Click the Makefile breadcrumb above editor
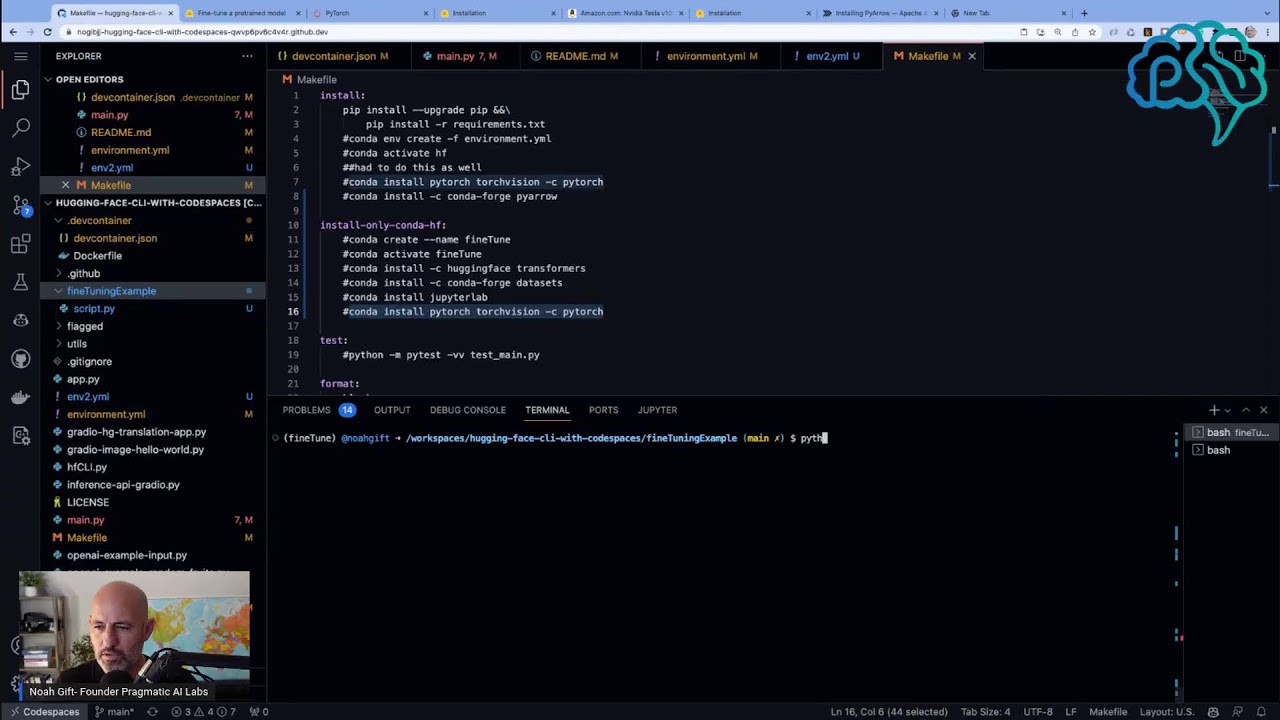 click(x=309, y=79)
